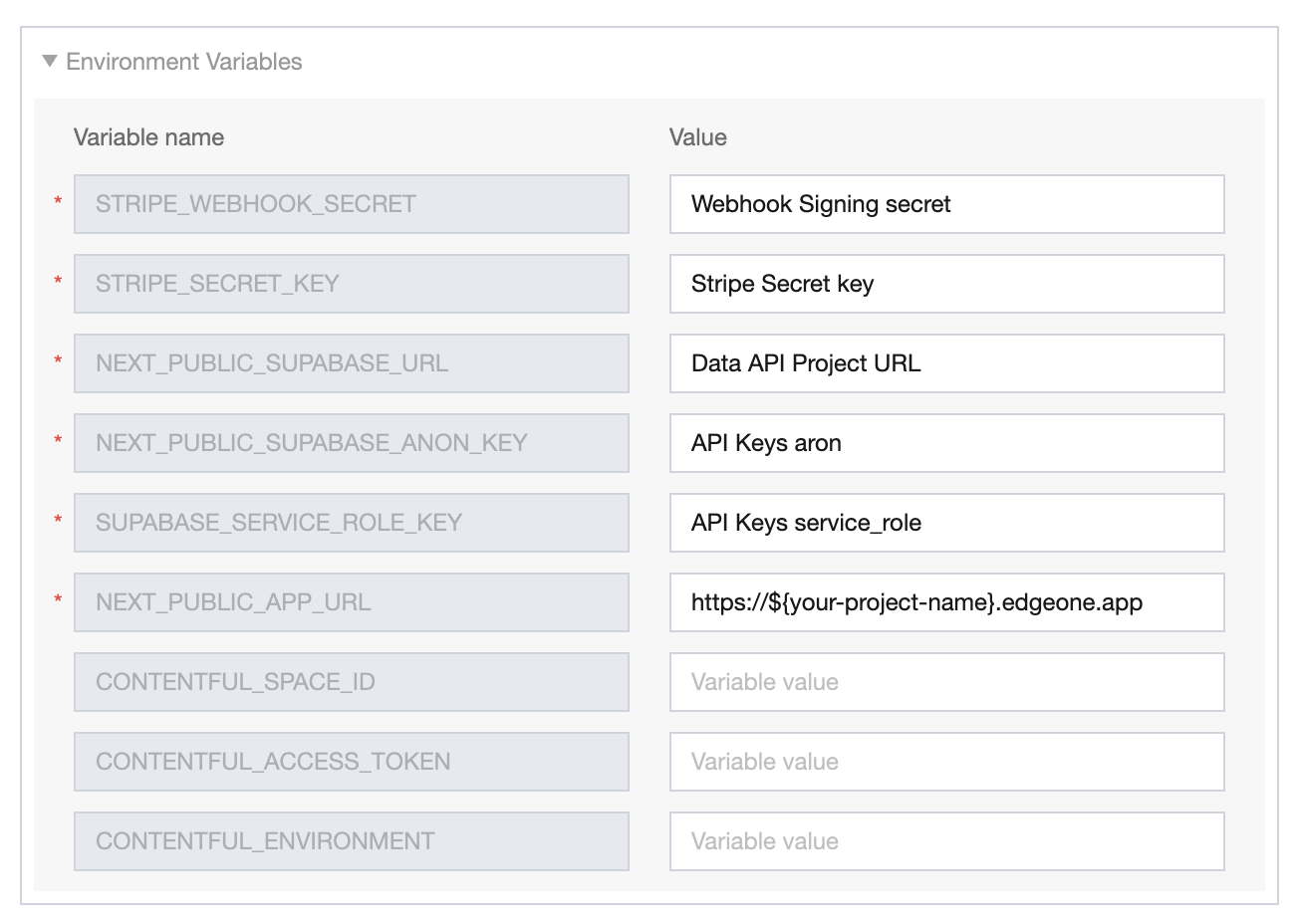Click the NEXT_PUBLIC_APP_URL variable name field
Viewport: 1301px width, 924px height.
point(351,602)
